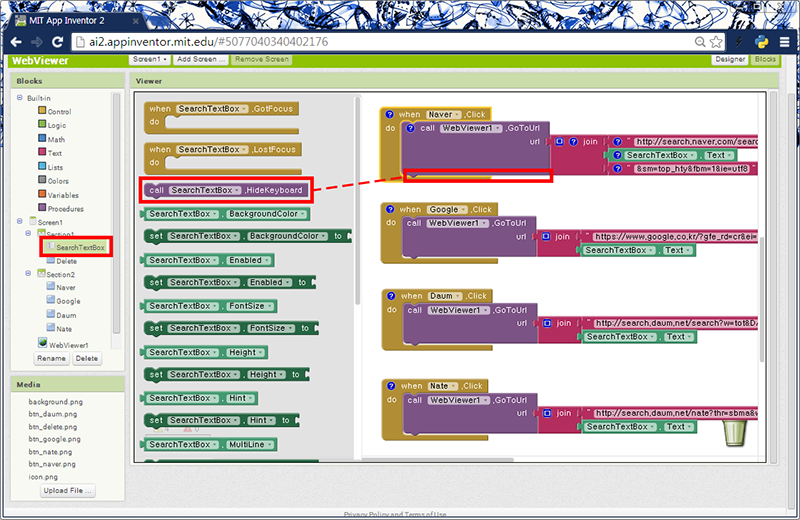The width and height of the screenshot is (800, 520).
Task: Click Upload File button in Media
Action: [67, 490]
